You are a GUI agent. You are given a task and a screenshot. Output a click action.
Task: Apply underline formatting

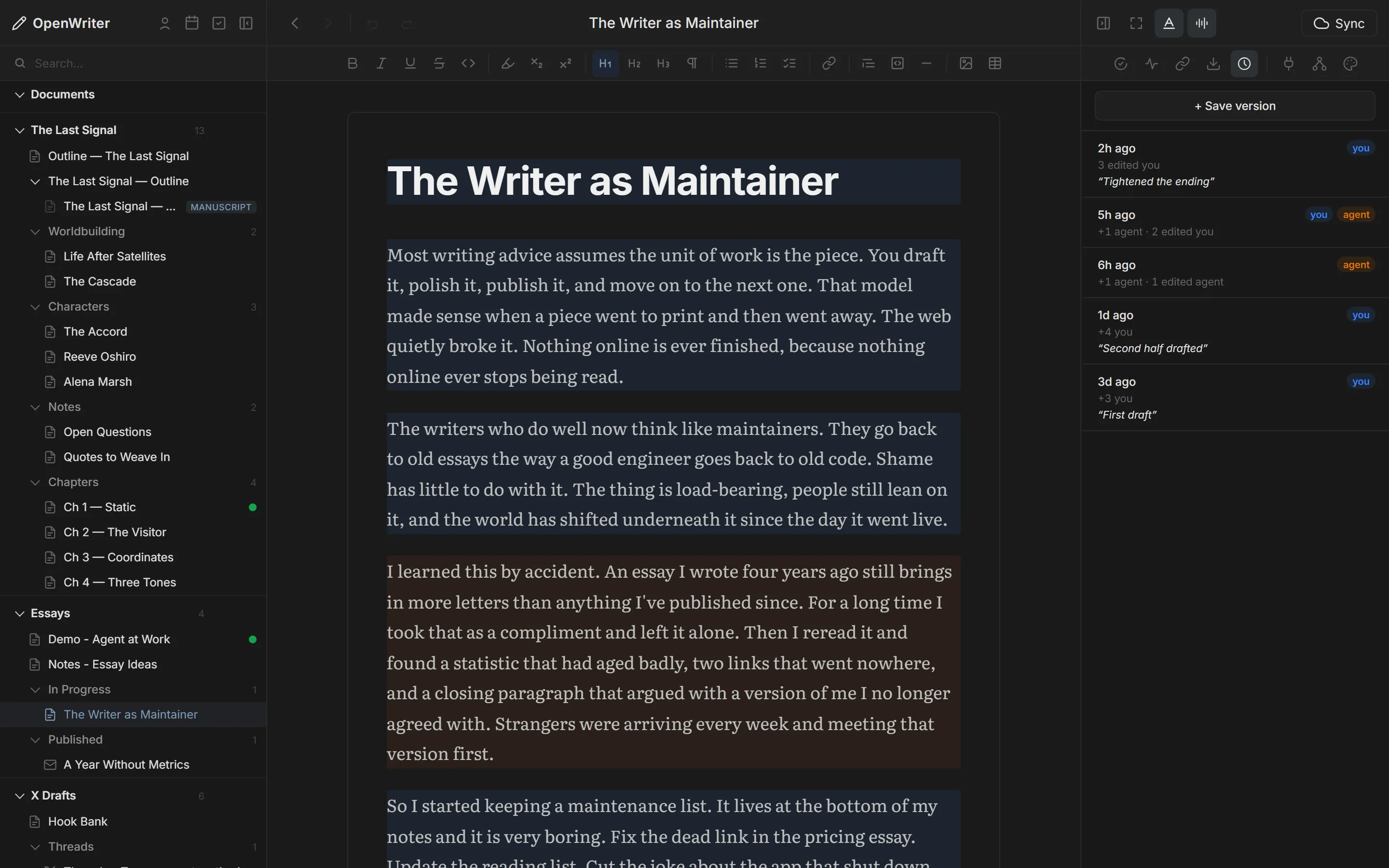click(x=410, y=63)
